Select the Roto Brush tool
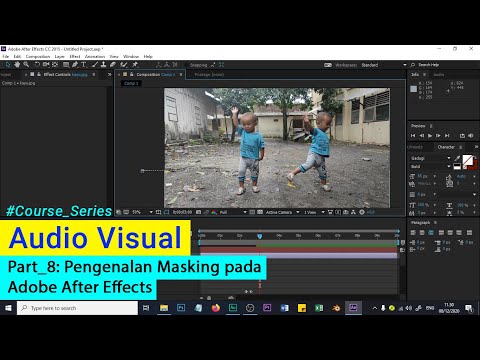The image size is (480, 360). (124, 65)
